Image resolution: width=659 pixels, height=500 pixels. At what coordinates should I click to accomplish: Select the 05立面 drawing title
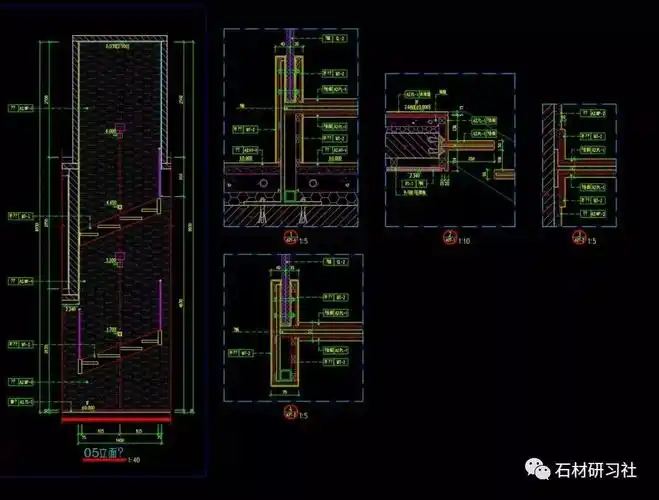click(103, 452)
